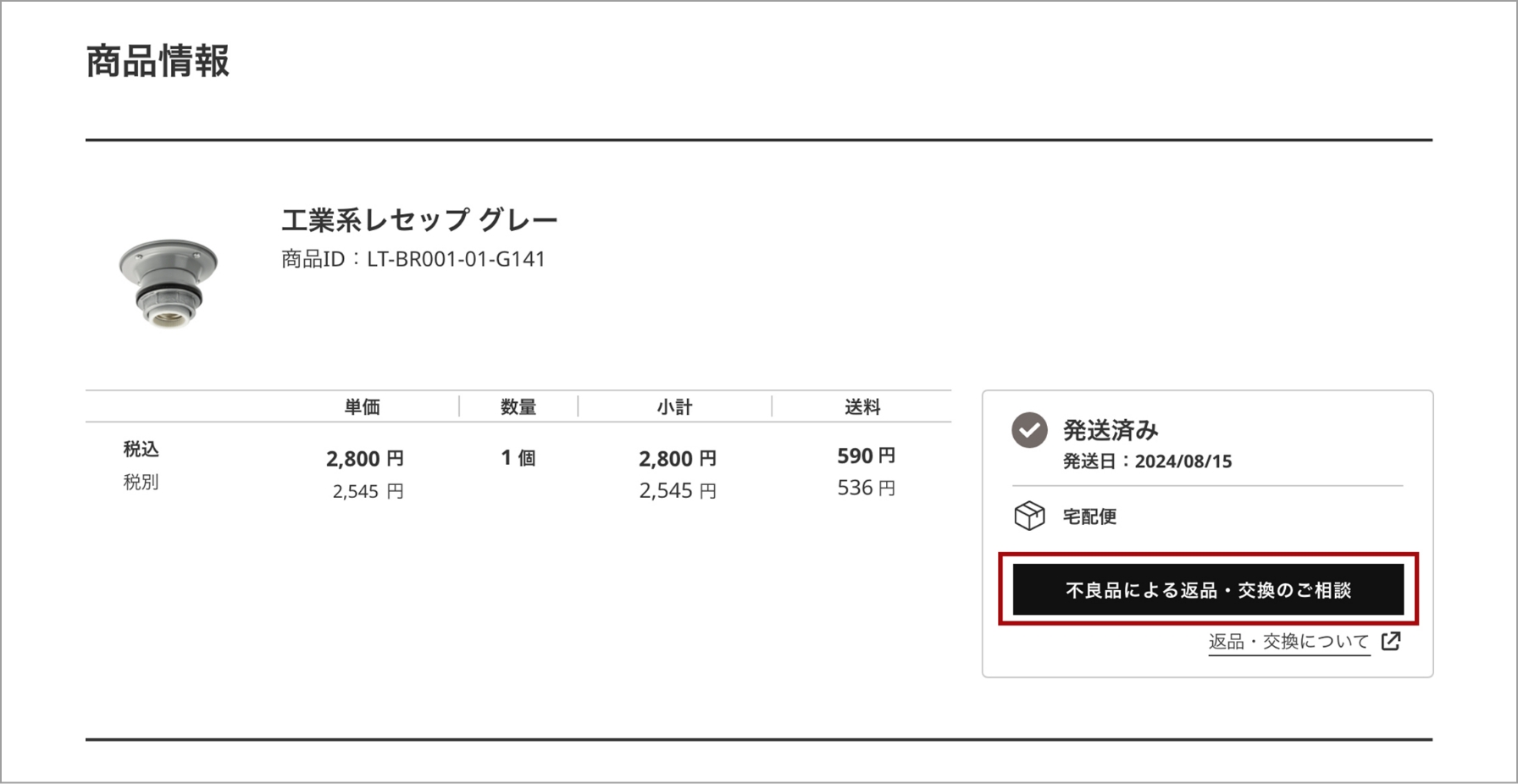Click the 発送済み status text
Image resolution: width=1518 pixels, height=784 pixels.
click(x=1111, y=430)
